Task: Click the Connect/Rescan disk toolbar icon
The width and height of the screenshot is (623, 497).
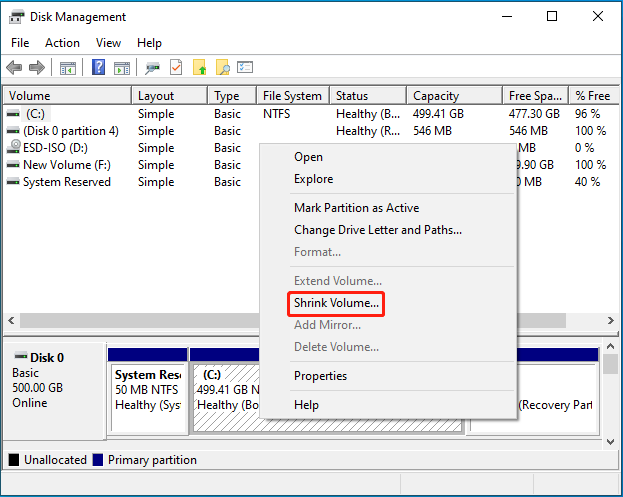Action: pyautogui.click(x=153, y=68)
